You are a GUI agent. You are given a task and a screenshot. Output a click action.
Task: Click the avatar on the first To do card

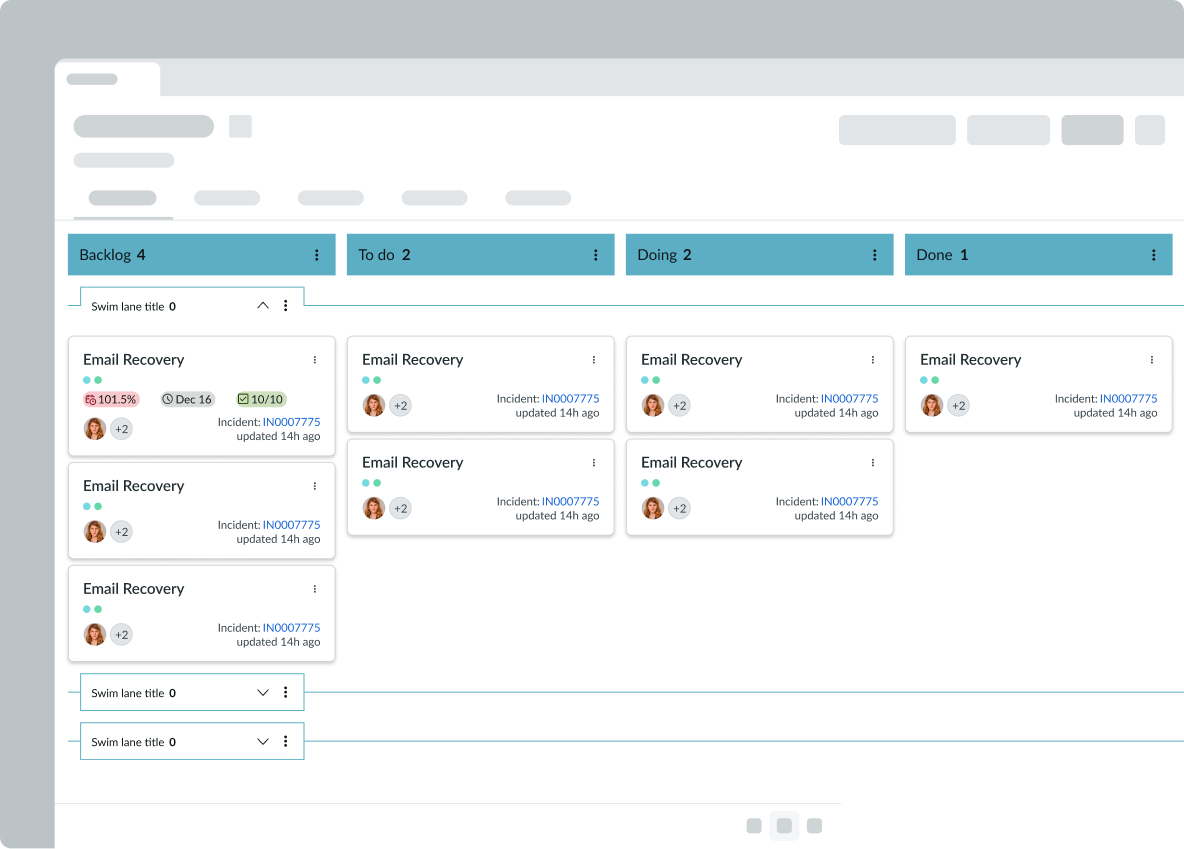374,405
